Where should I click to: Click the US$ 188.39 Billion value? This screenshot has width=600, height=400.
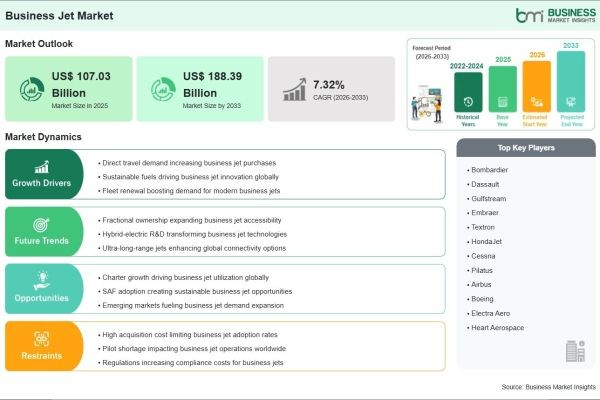coord(212,84)
